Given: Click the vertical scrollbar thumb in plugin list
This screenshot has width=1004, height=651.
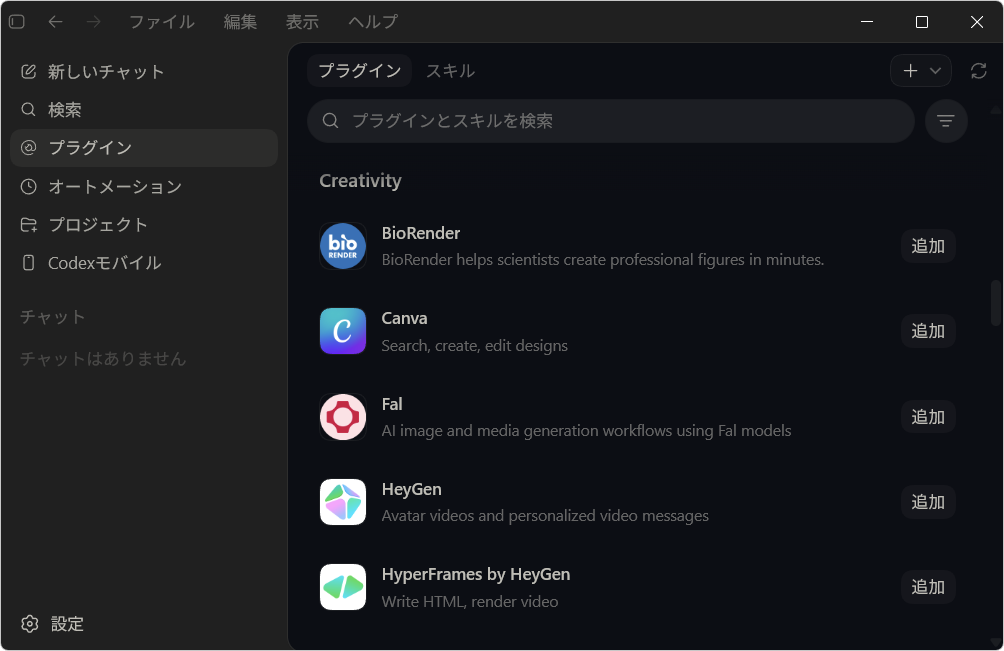Looking at the screenshot, I should click(x=995, y=303).
